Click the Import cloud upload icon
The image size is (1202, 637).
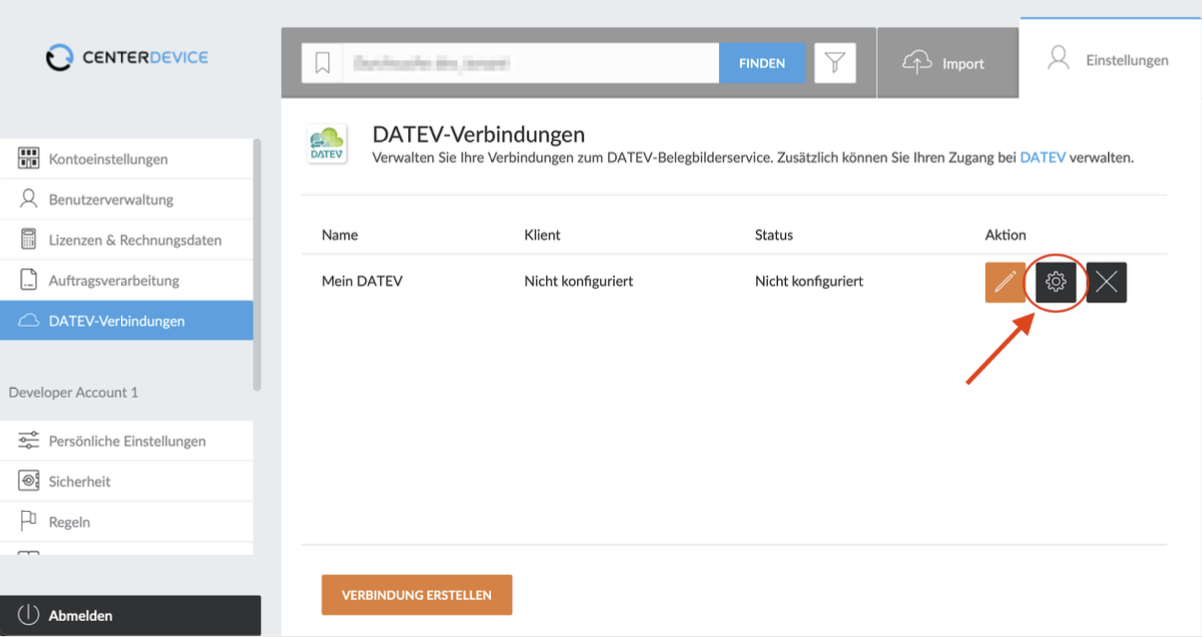[917, 63]
